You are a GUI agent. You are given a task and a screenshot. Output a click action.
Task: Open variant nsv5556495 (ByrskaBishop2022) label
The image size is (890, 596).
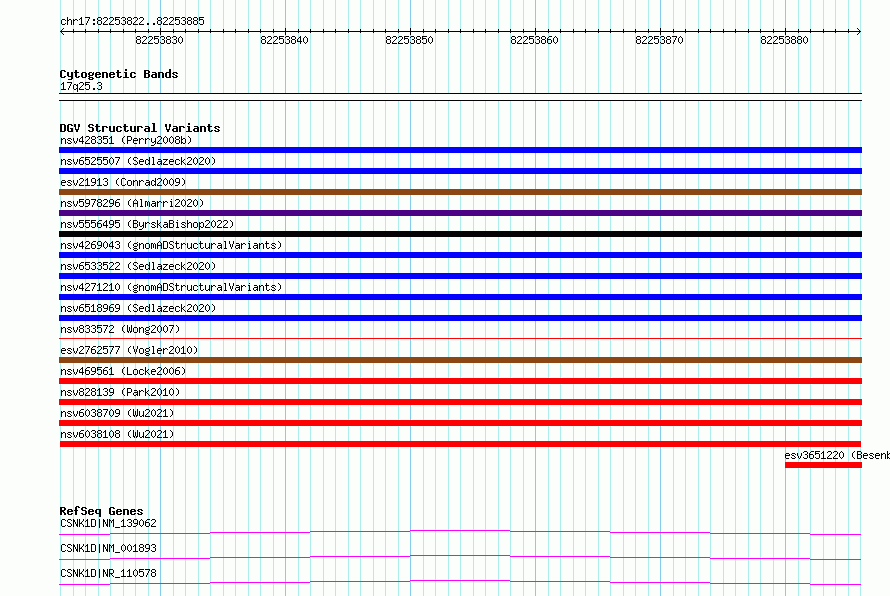tap(147, 224)
